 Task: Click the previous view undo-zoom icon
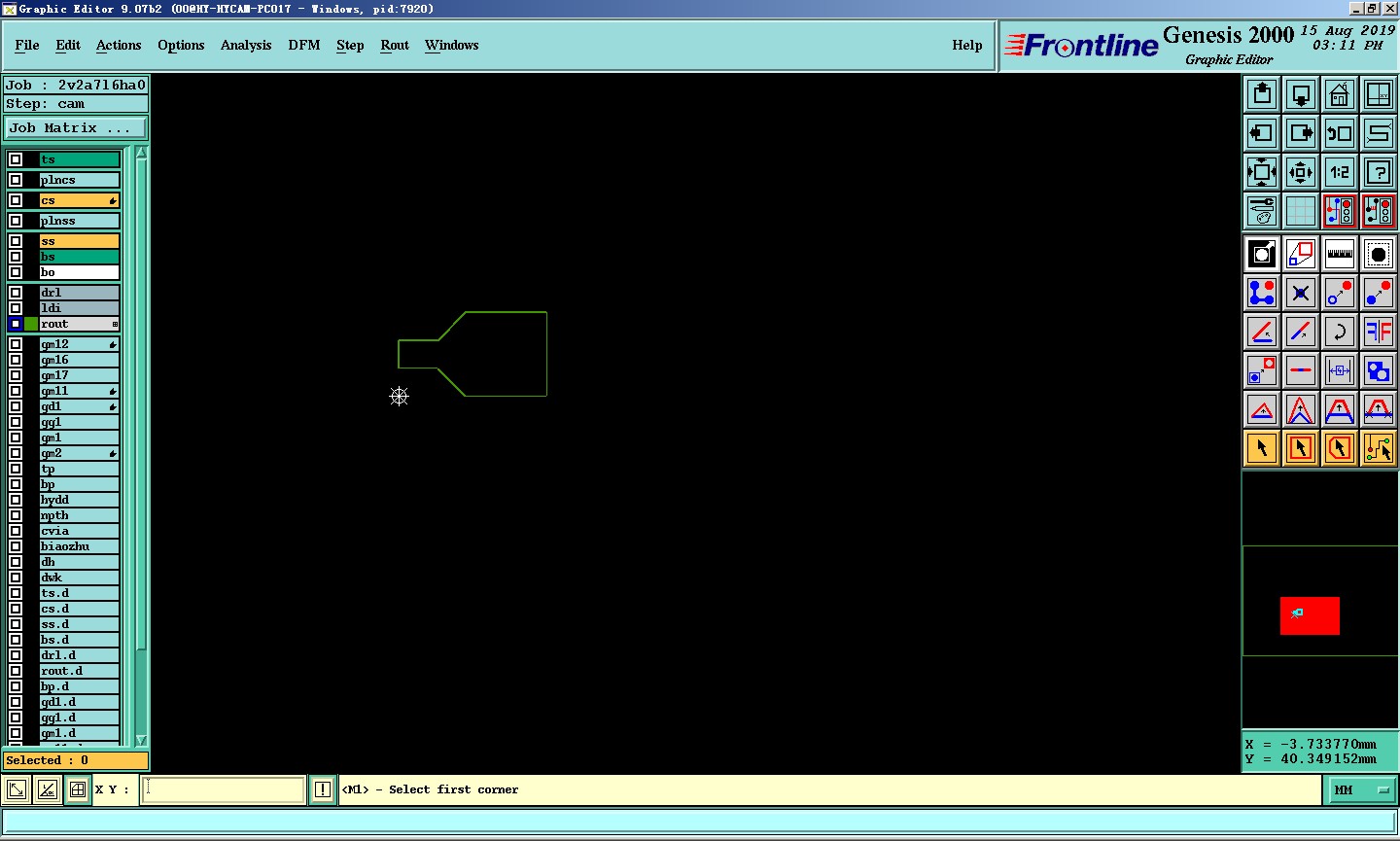tap(1340, 133)
